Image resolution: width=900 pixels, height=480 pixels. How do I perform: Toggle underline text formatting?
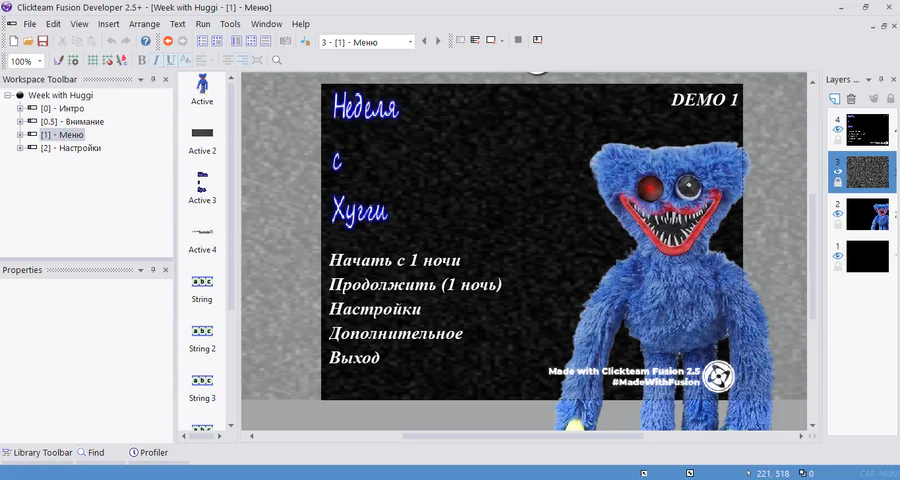[x=170, y=60]
